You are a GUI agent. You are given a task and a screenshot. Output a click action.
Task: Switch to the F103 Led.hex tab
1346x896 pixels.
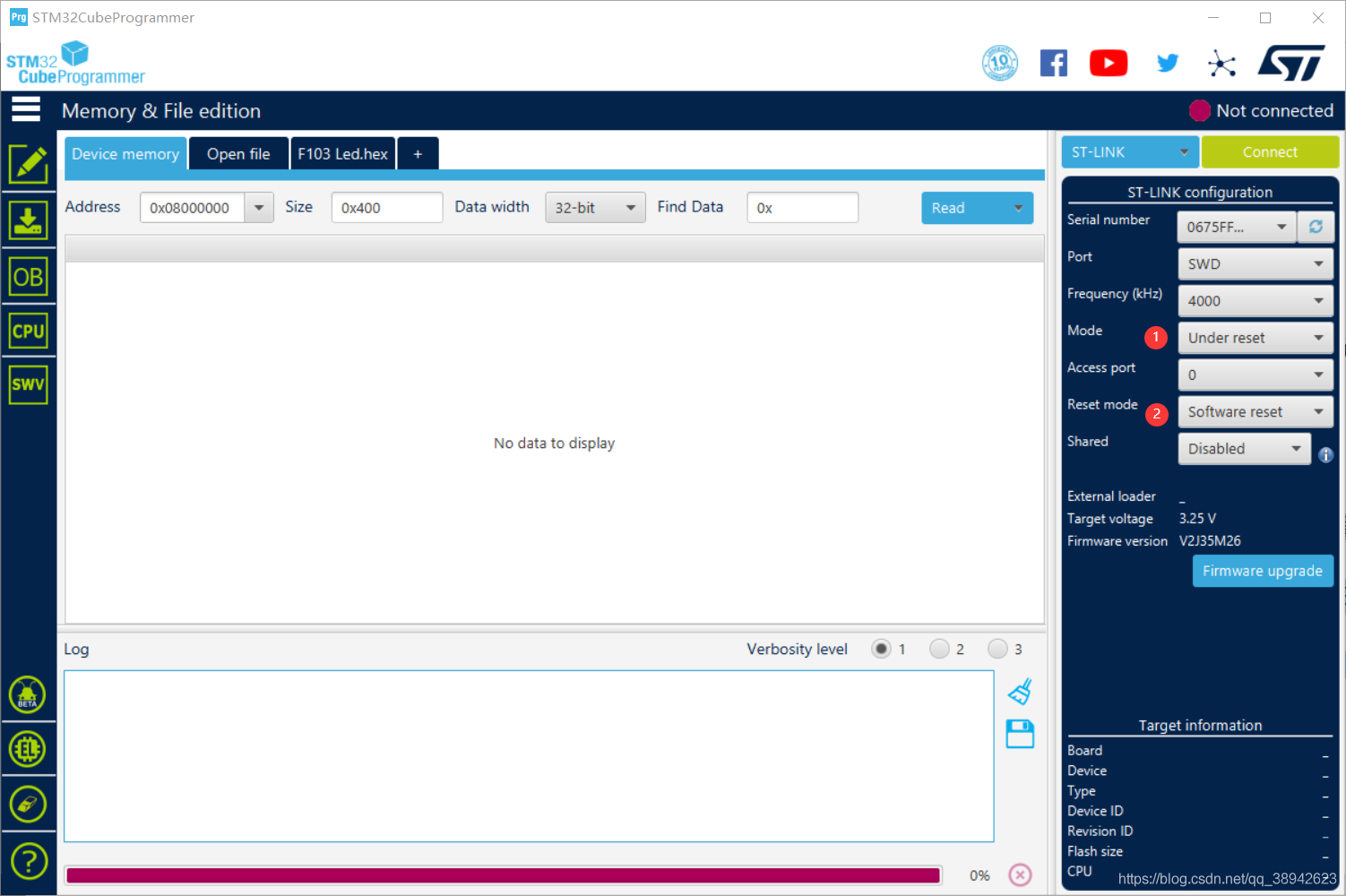(343, 153)
